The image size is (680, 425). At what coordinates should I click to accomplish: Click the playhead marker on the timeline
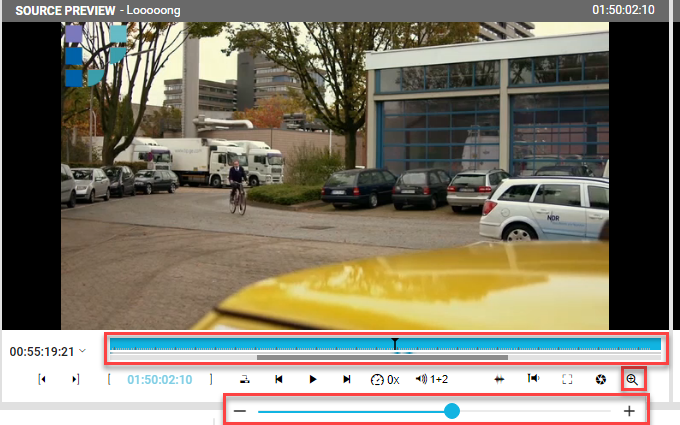tap(395, 344)
